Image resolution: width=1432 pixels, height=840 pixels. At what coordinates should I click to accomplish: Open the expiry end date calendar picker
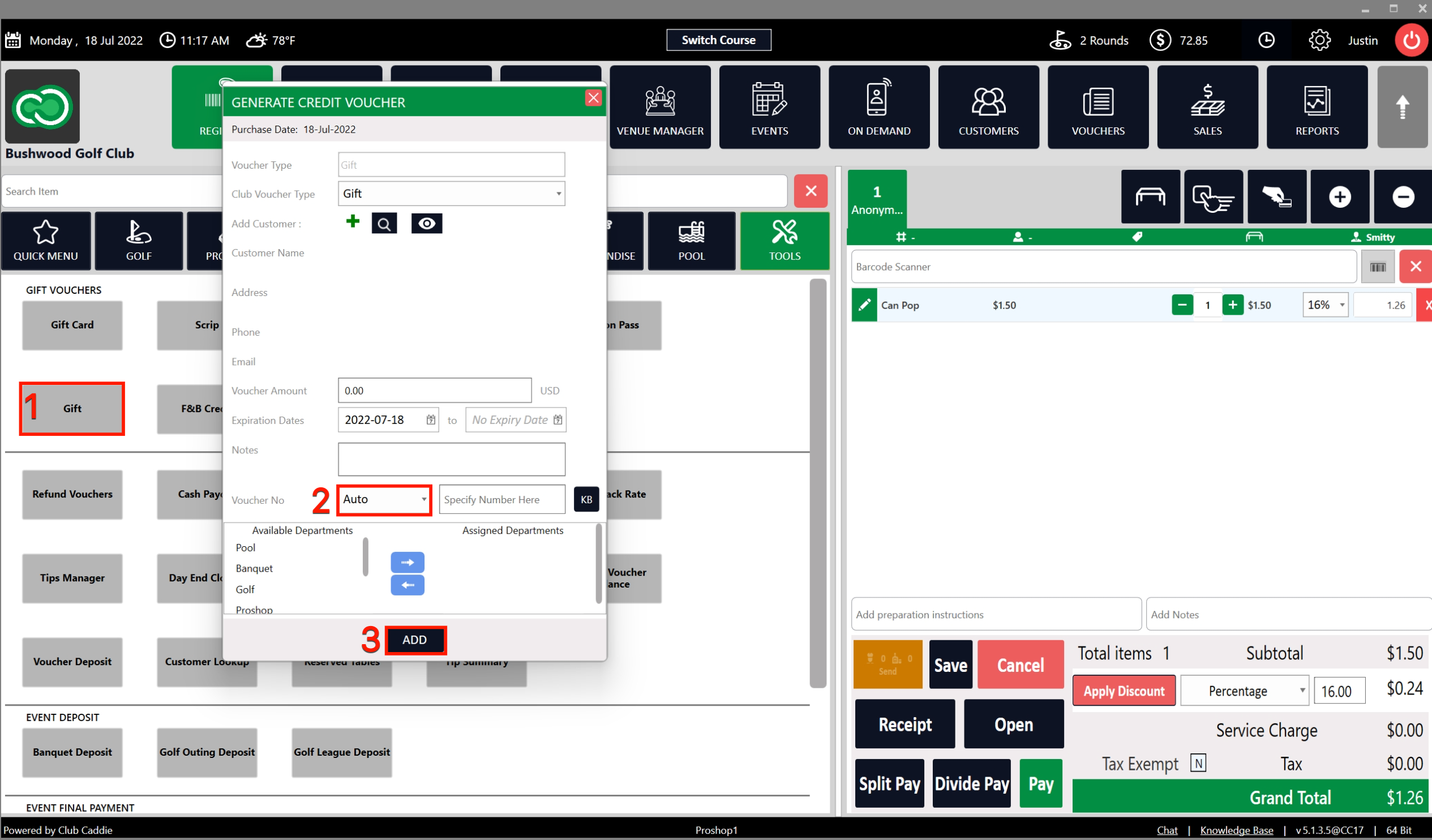(558, 420)
